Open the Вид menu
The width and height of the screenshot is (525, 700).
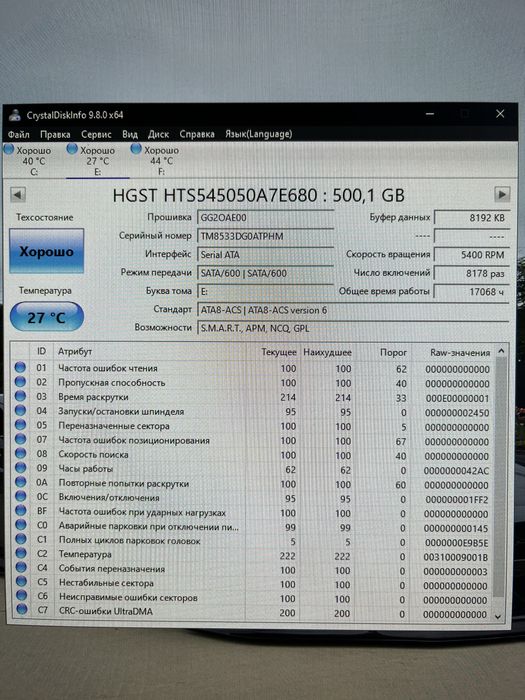130,134
